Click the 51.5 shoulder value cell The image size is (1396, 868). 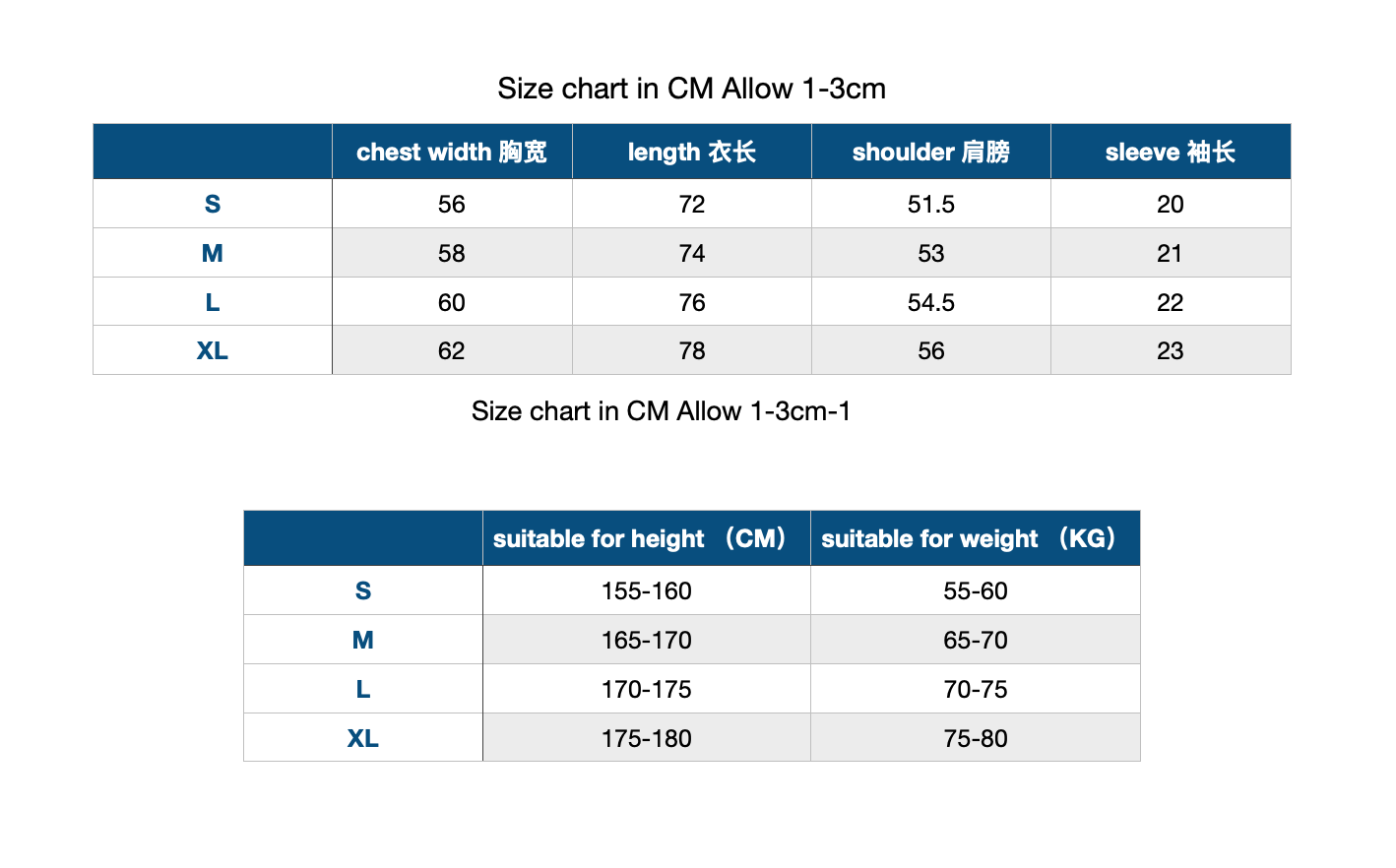(931, 204)
